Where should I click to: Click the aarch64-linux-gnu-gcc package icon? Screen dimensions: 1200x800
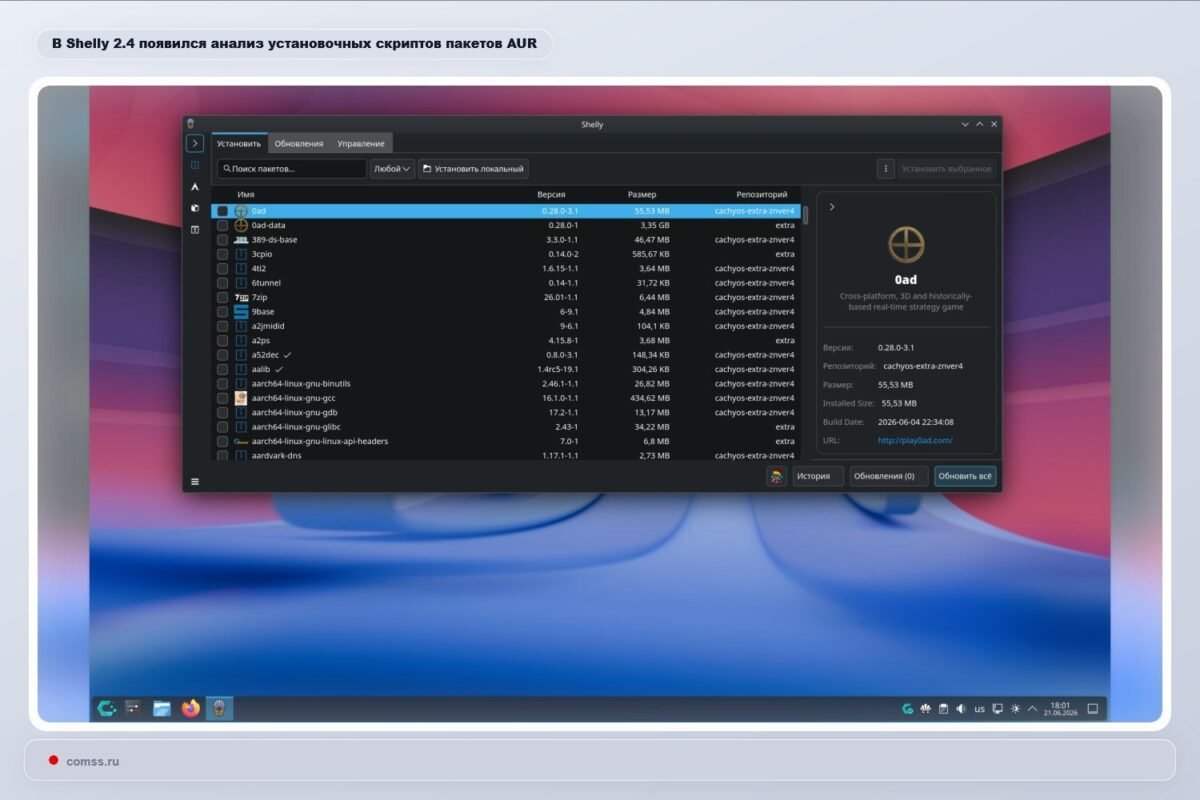(x=241, y=398)
